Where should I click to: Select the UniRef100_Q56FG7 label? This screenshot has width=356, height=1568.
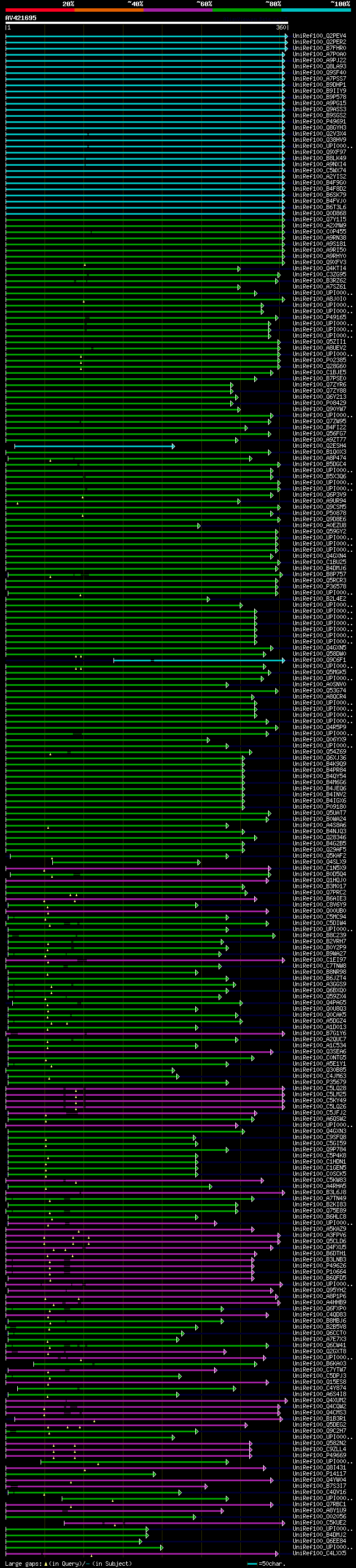(319, 433)
